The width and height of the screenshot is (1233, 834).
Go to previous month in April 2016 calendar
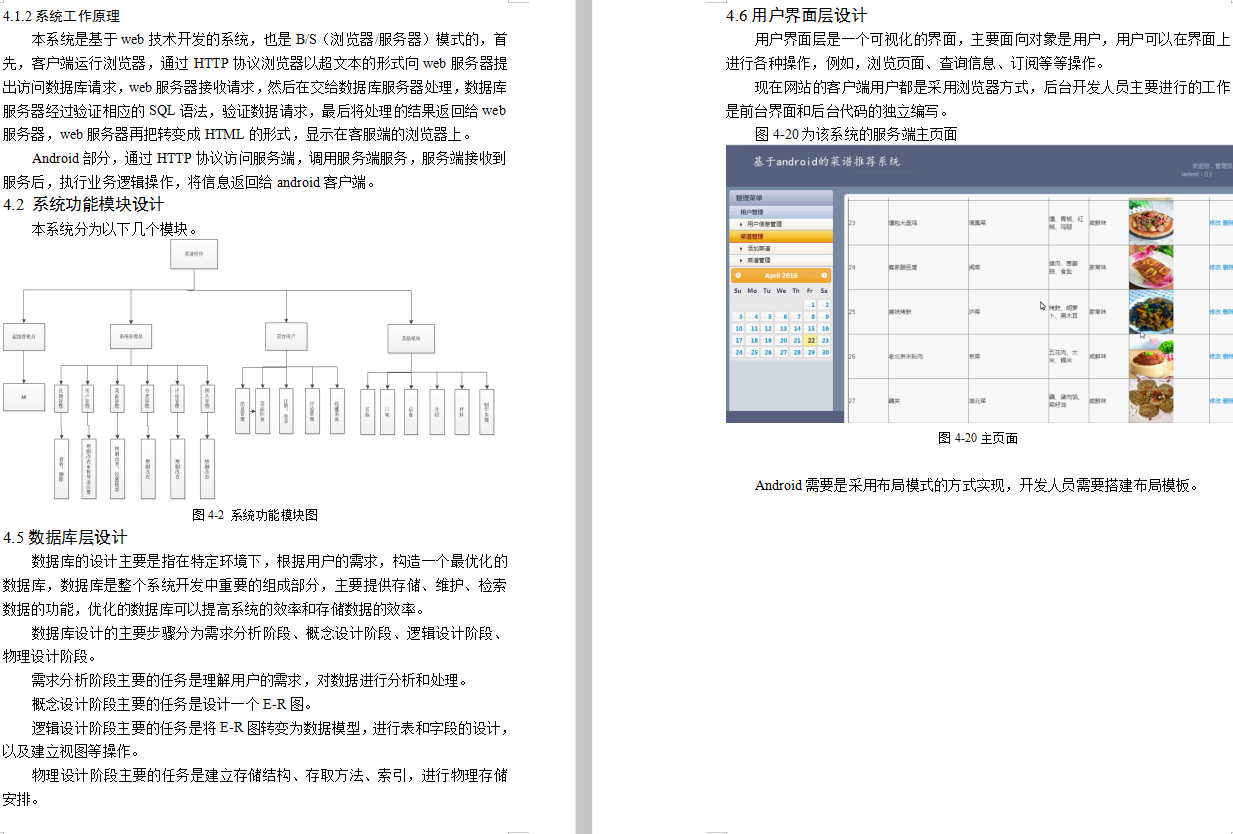coord(738,275)
